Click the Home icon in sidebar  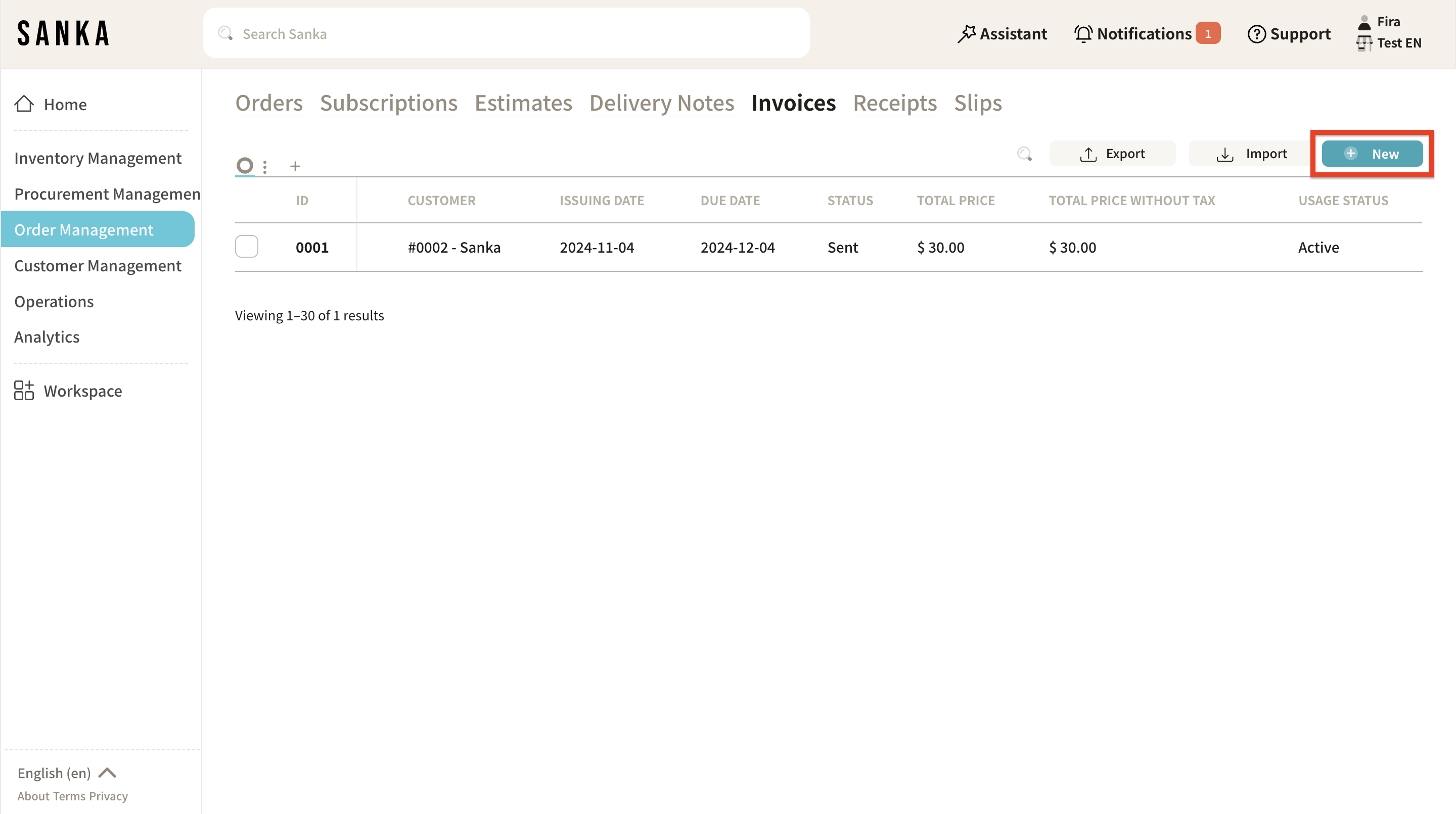click(x=24, y=104)
